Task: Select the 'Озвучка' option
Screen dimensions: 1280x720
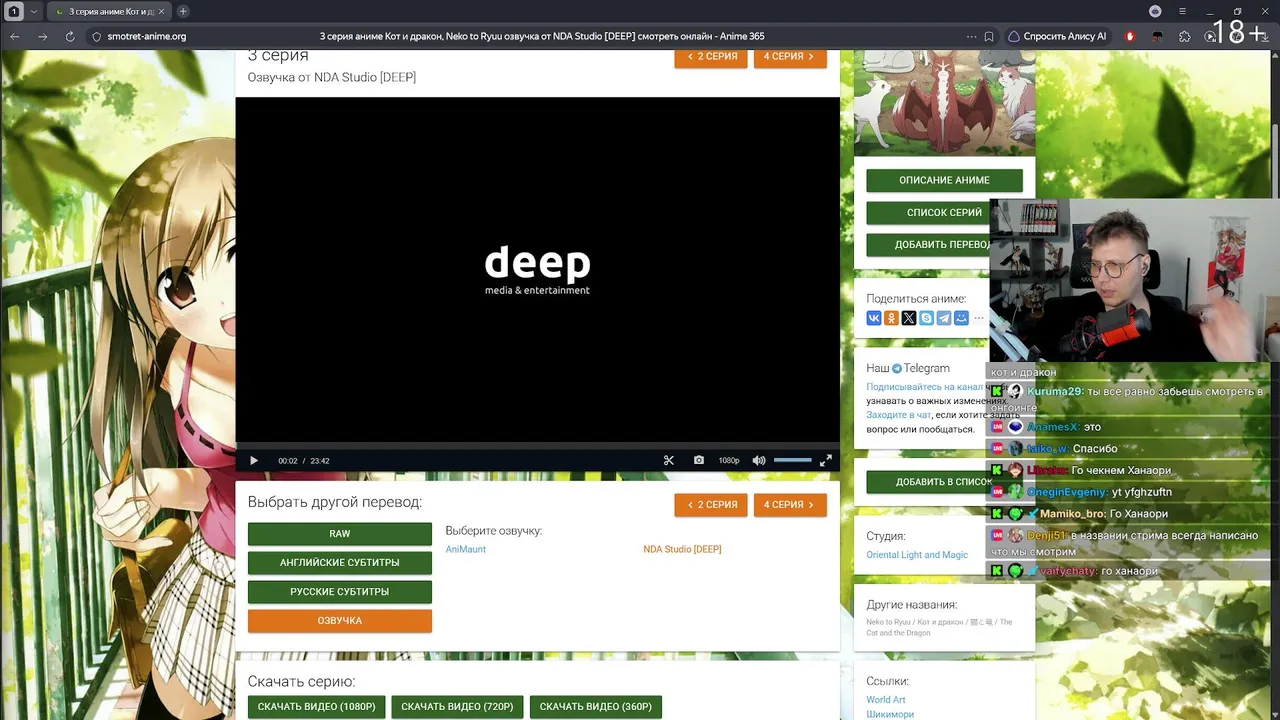Action: coord(340,621)
